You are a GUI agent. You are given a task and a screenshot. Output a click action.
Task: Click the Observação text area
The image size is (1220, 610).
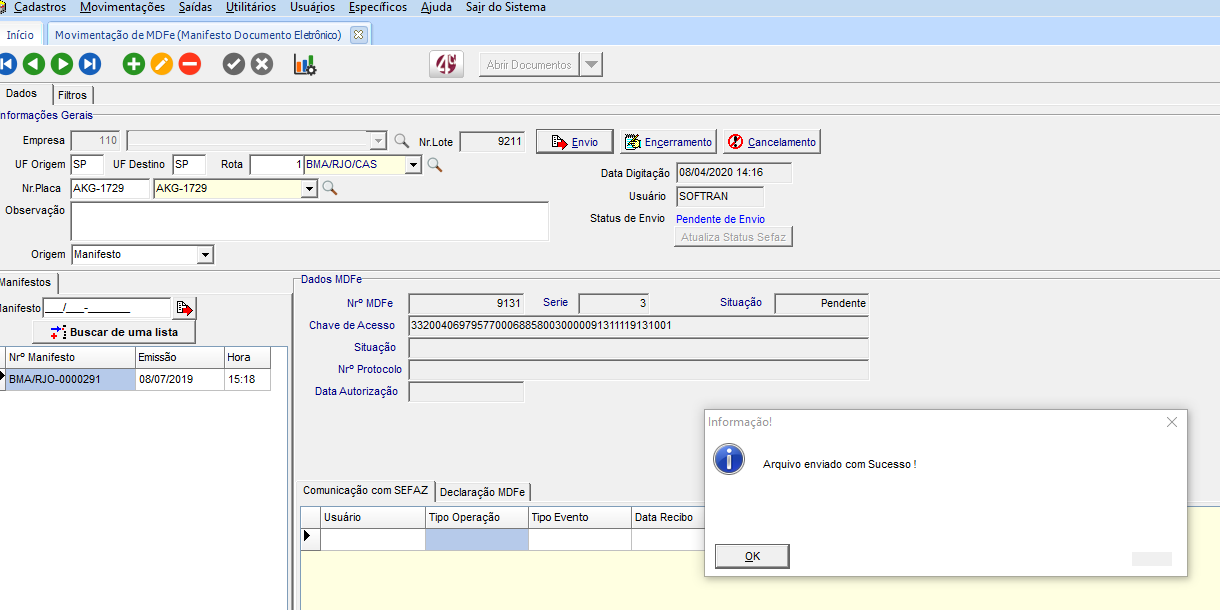pyautogui.click(x=310, y=221)
